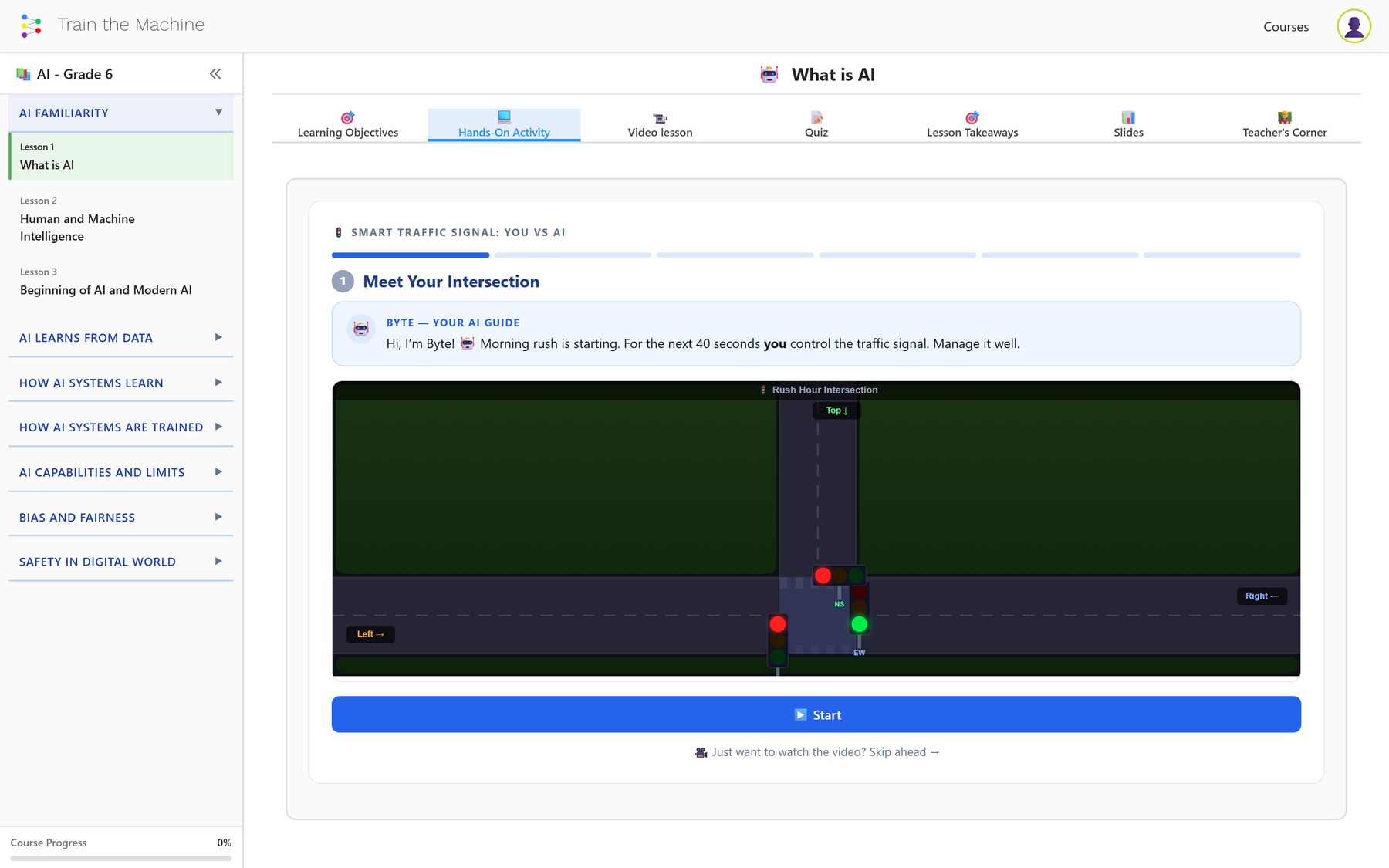Expand Bias and Fairness section
This screenshot has height=868, width=1389.
[x=121, y=517]
